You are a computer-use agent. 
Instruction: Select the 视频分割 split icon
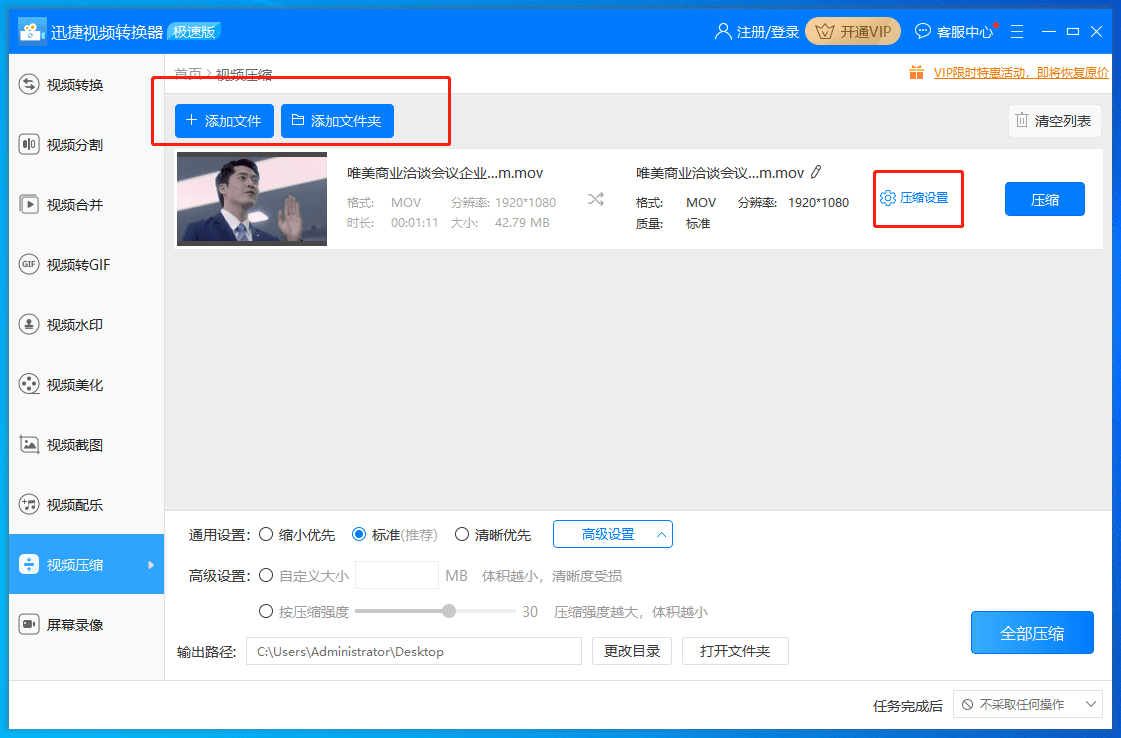coord(29,144)
